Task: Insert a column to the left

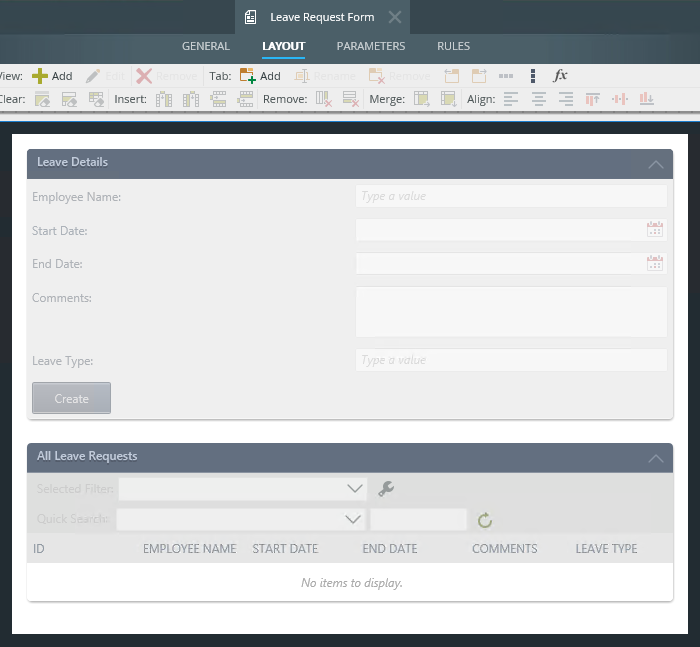Action: coord(164,99)
